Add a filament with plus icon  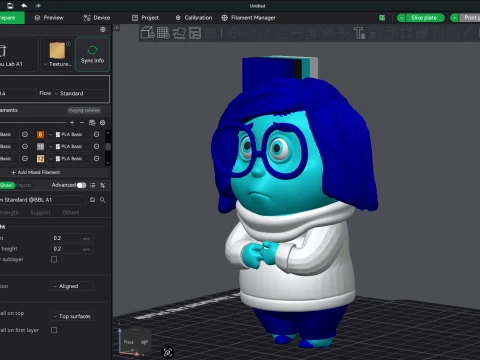(x=72, y=123)
